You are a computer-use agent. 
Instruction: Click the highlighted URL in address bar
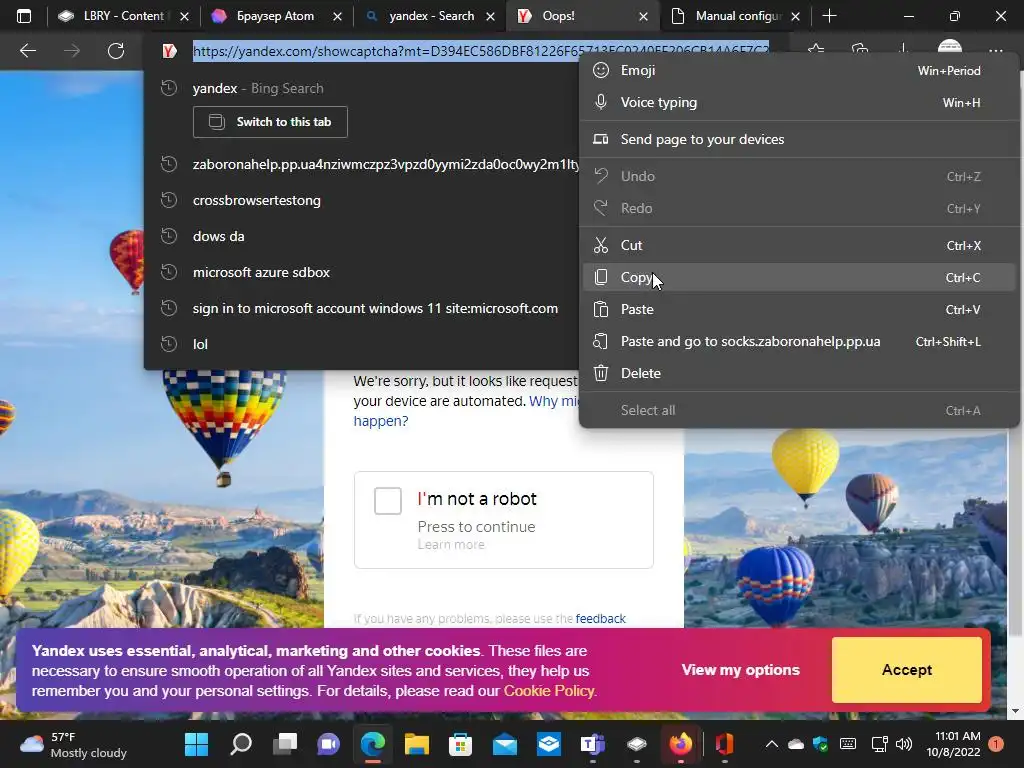click(481, 51)
